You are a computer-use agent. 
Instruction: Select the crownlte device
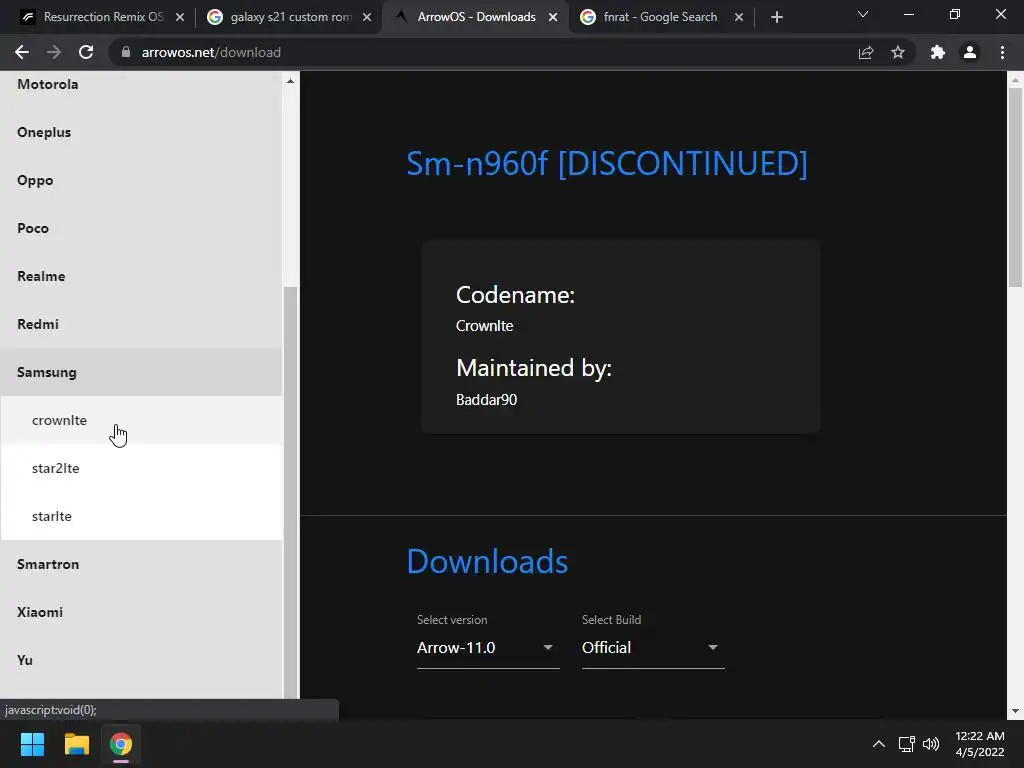[x=141, y=420]
